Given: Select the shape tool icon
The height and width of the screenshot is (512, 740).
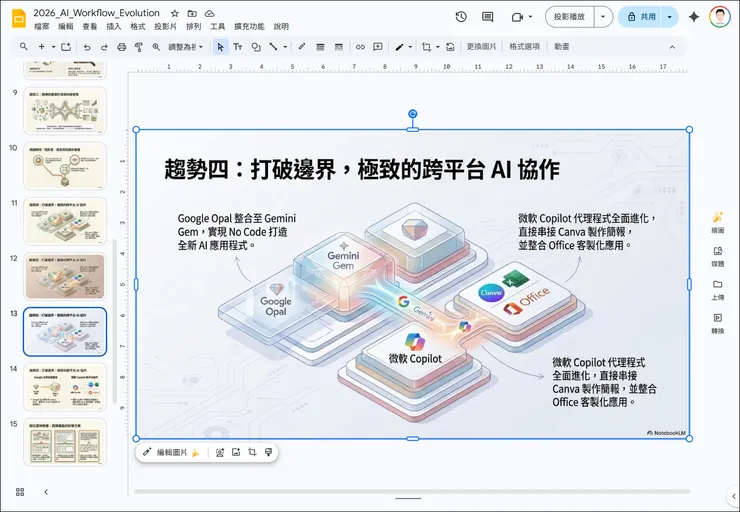Looking at the screenshot, I should pos(256,47).
